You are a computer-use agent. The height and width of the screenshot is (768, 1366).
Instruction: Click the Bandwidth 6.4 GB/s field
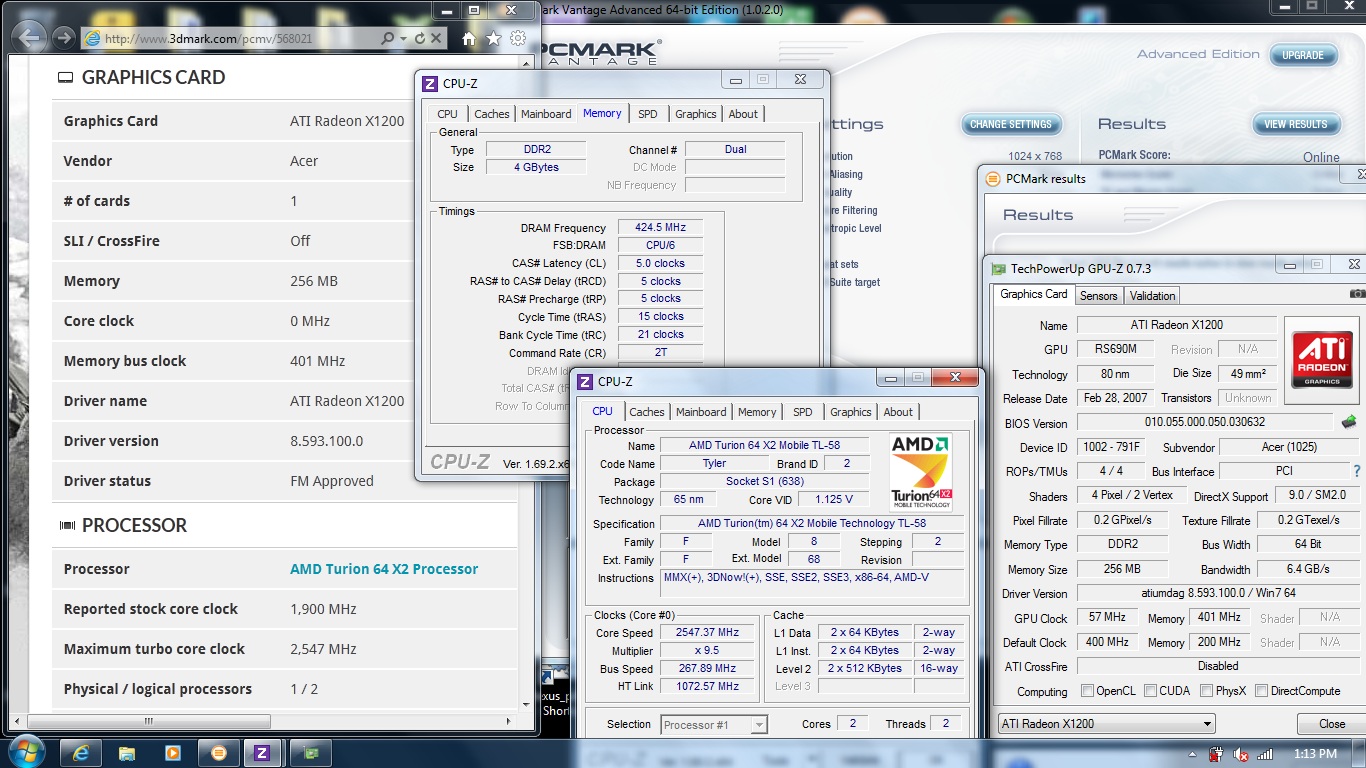(x=1308, y=569)
